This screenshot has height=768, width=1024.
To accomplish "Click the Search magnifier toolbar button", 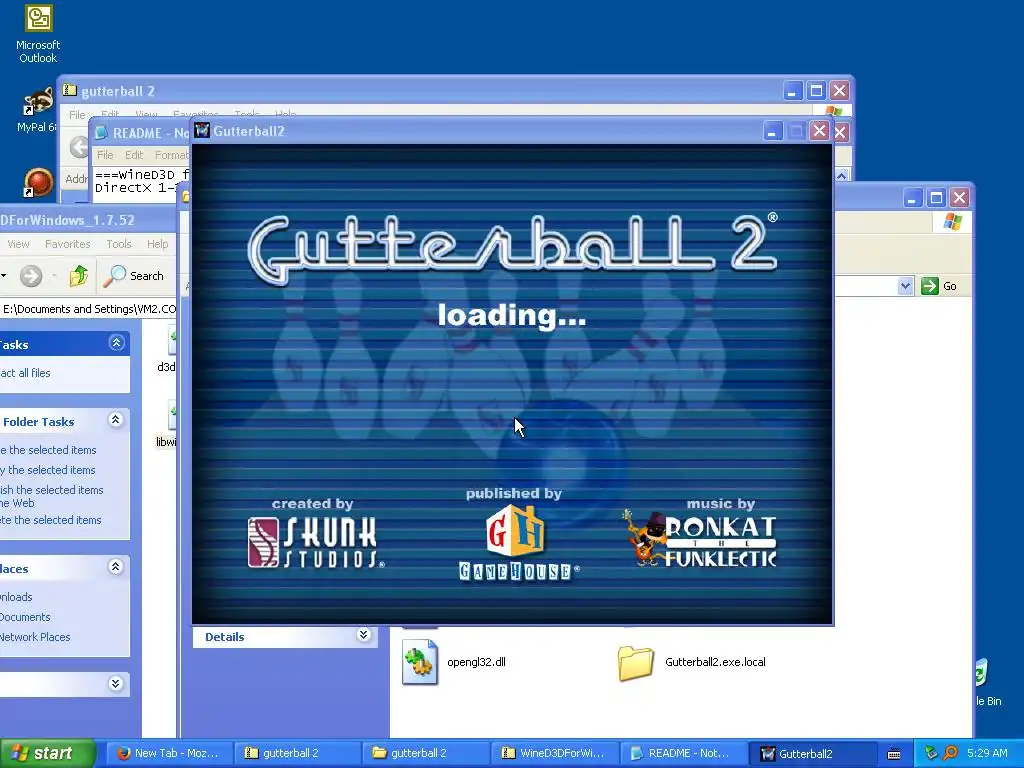I will tap(134, 276).
